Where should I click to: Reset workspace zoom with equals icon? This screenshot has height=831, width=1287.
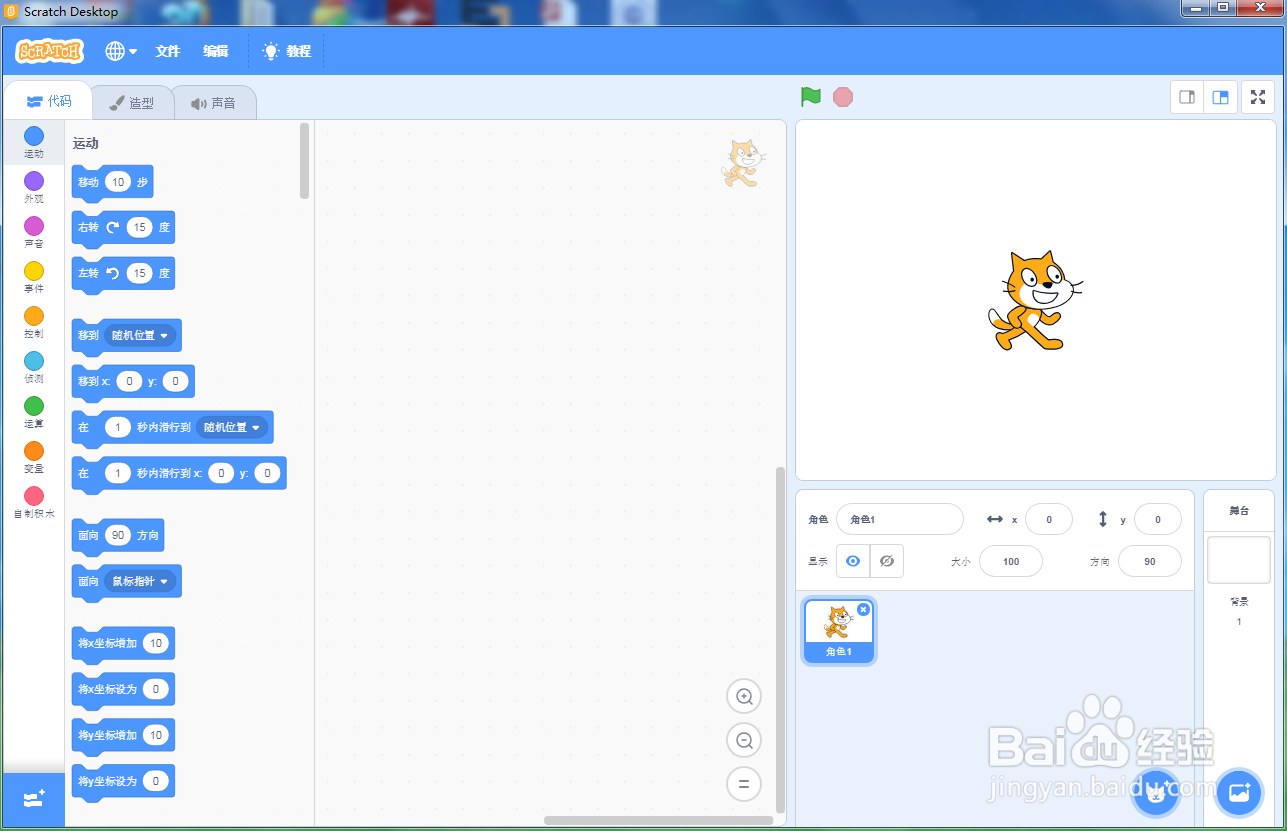pyautogui.click(x=744, y=784)
